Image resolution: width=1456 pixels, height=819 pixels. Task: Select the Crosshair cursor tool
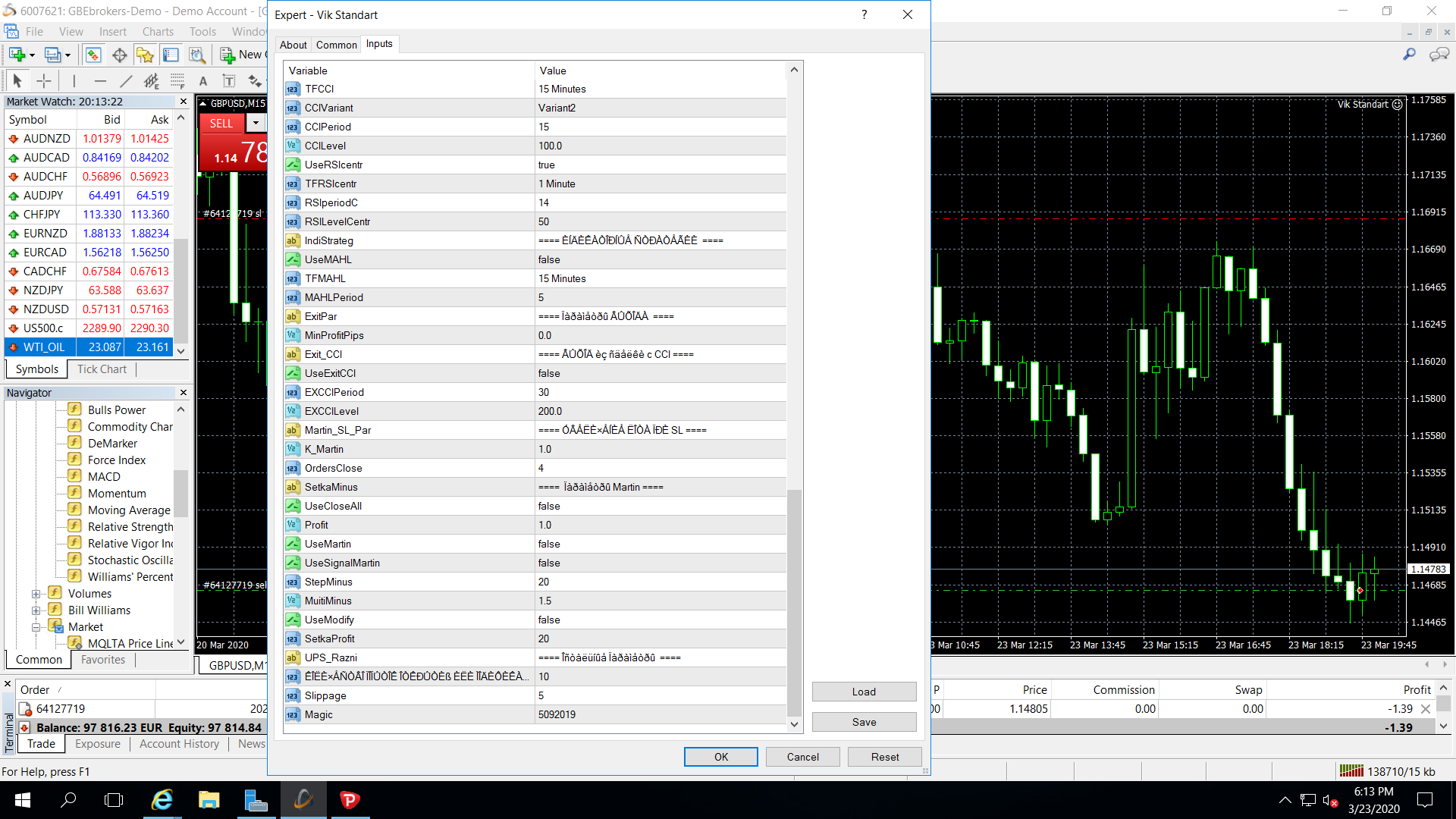(x=44, y=81)
